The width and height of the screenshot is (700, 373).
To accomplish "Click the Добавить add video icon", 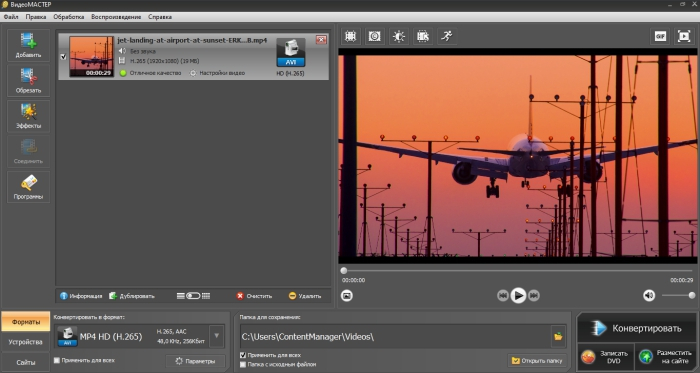I will coord(28,45).
